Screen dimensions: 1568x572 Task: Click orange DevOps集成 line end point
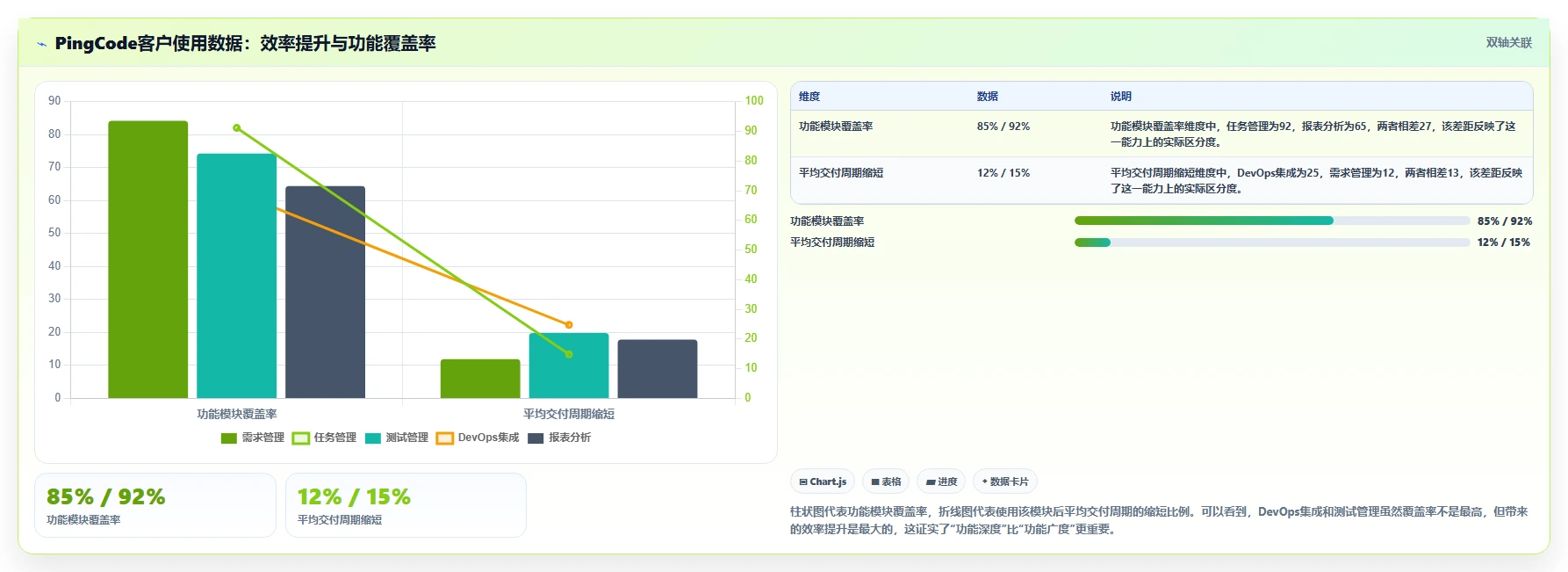[569, 325]
